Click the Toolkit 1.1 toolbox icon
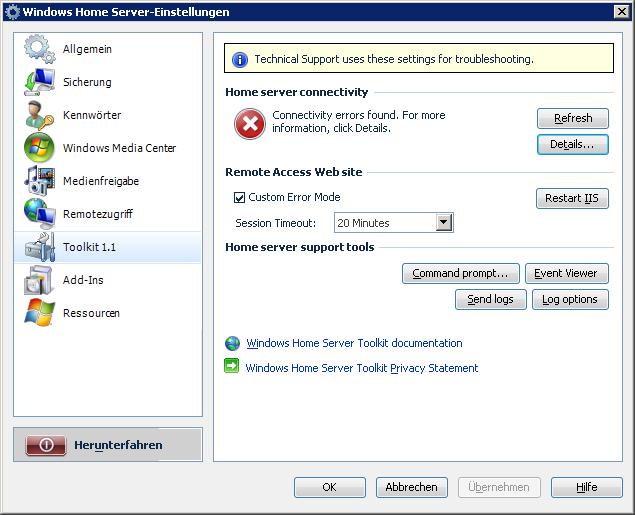 [x=39, y=247]
